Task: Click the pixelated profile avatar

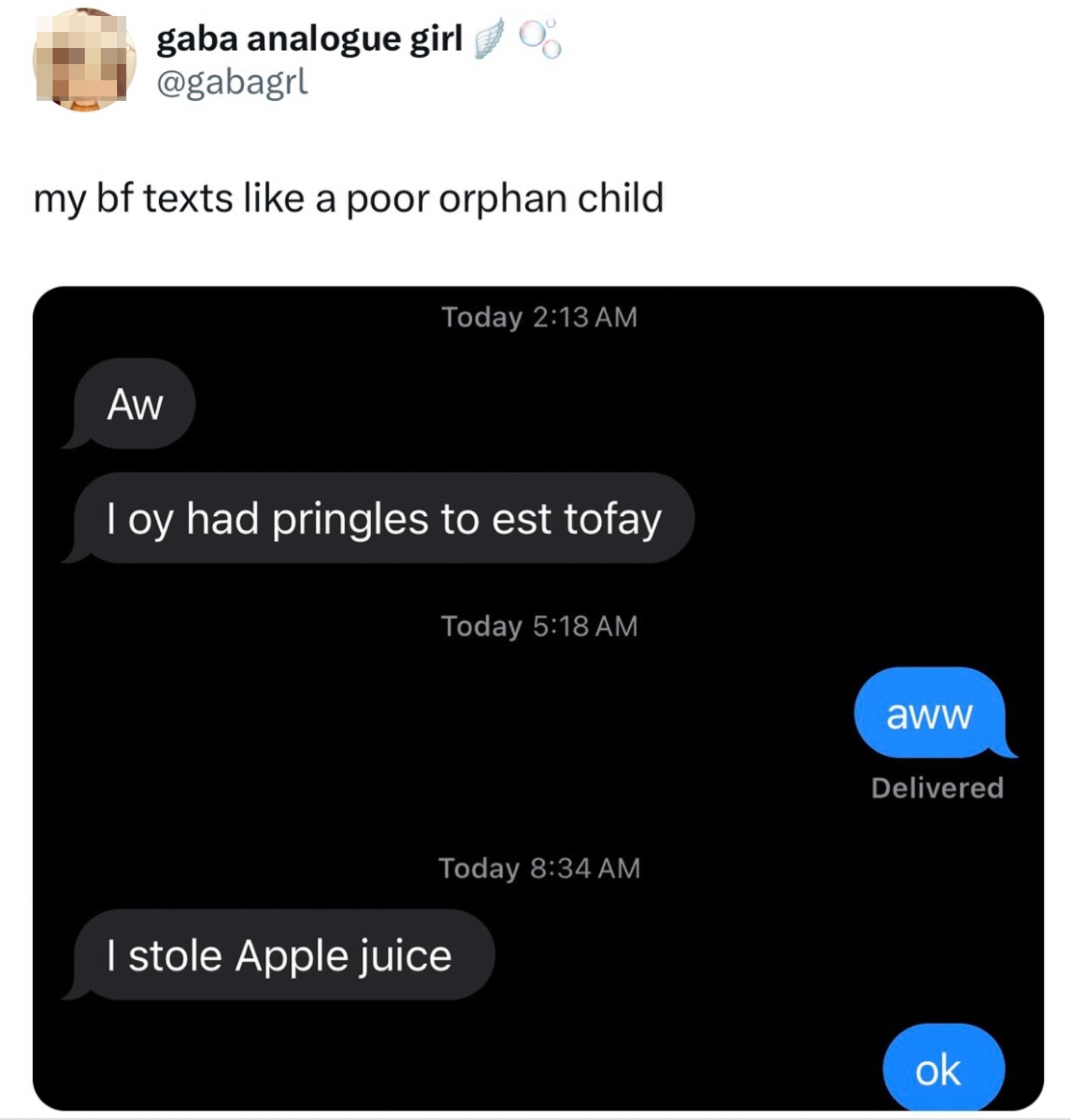Action: click(x=84, y=60)
